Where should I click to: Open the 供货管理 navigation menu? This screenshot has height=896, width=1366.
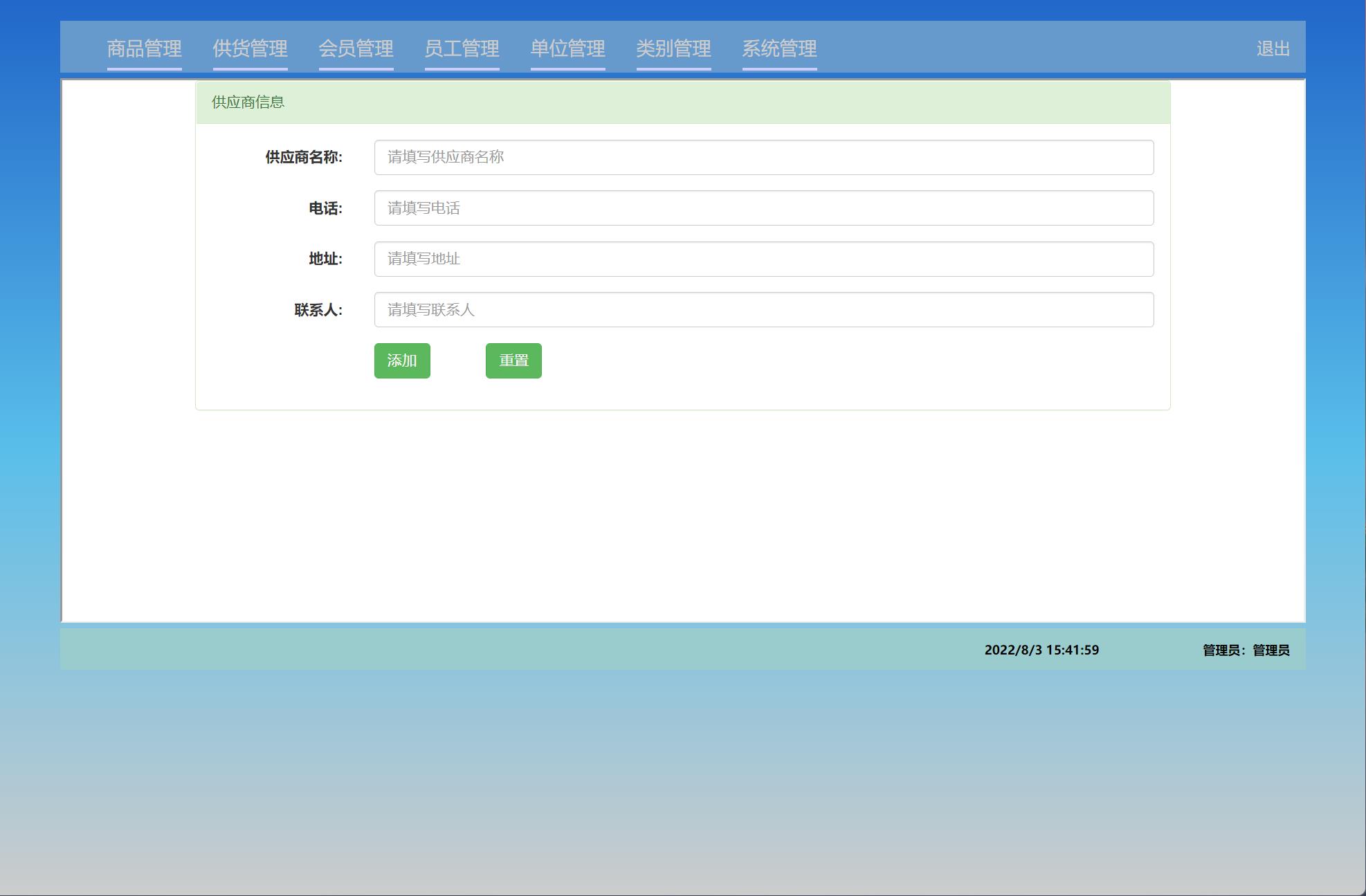251,49
